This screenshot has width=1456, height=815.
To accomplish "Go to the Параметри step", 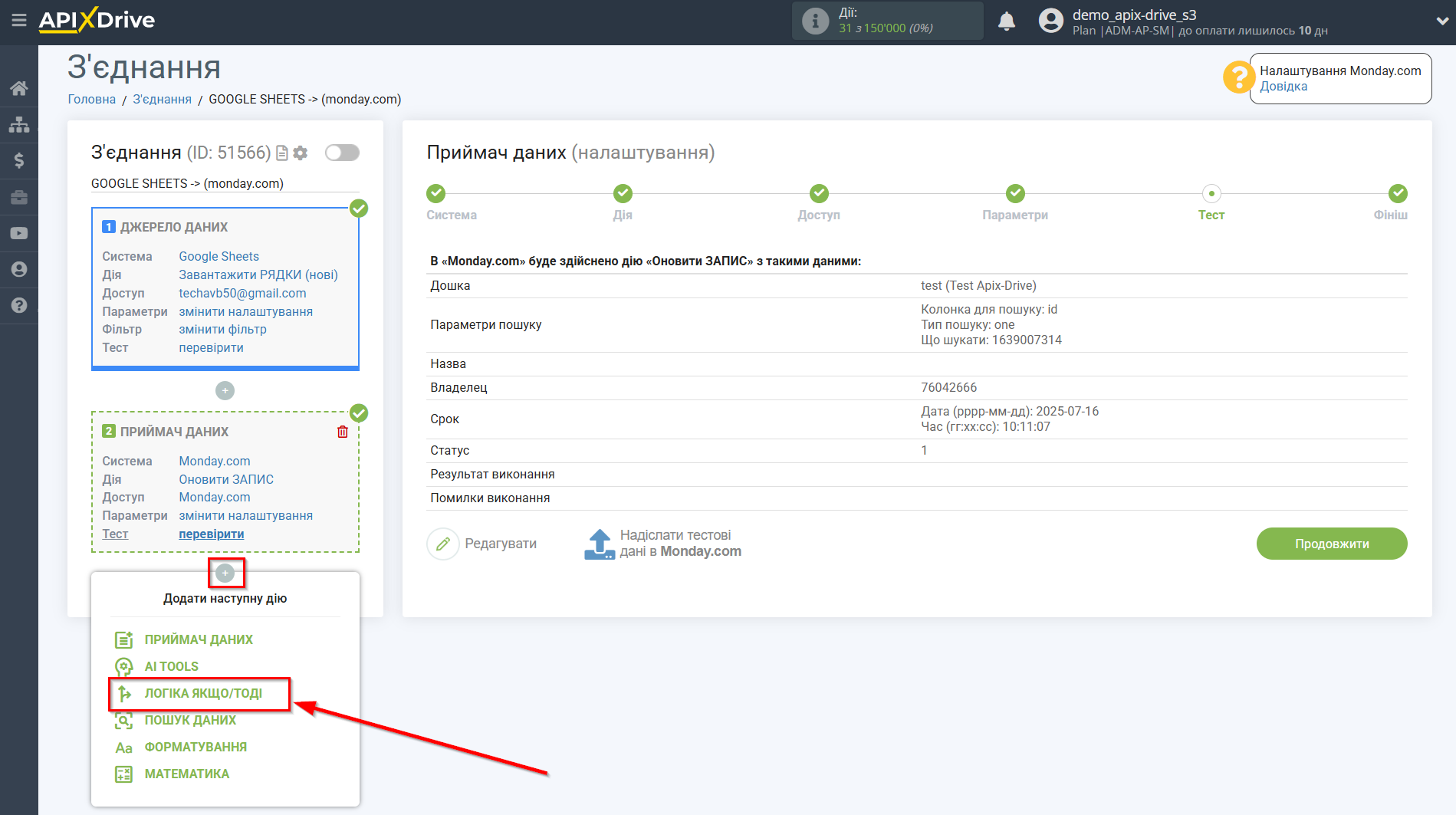I will click(1015, 193).
